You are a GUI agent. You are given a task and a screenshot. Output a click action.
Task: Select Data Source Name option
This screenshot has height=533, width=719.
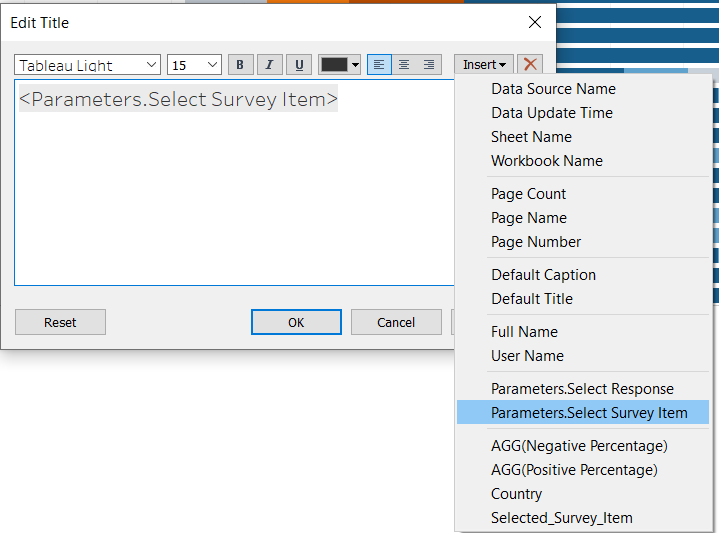(553, 89)
